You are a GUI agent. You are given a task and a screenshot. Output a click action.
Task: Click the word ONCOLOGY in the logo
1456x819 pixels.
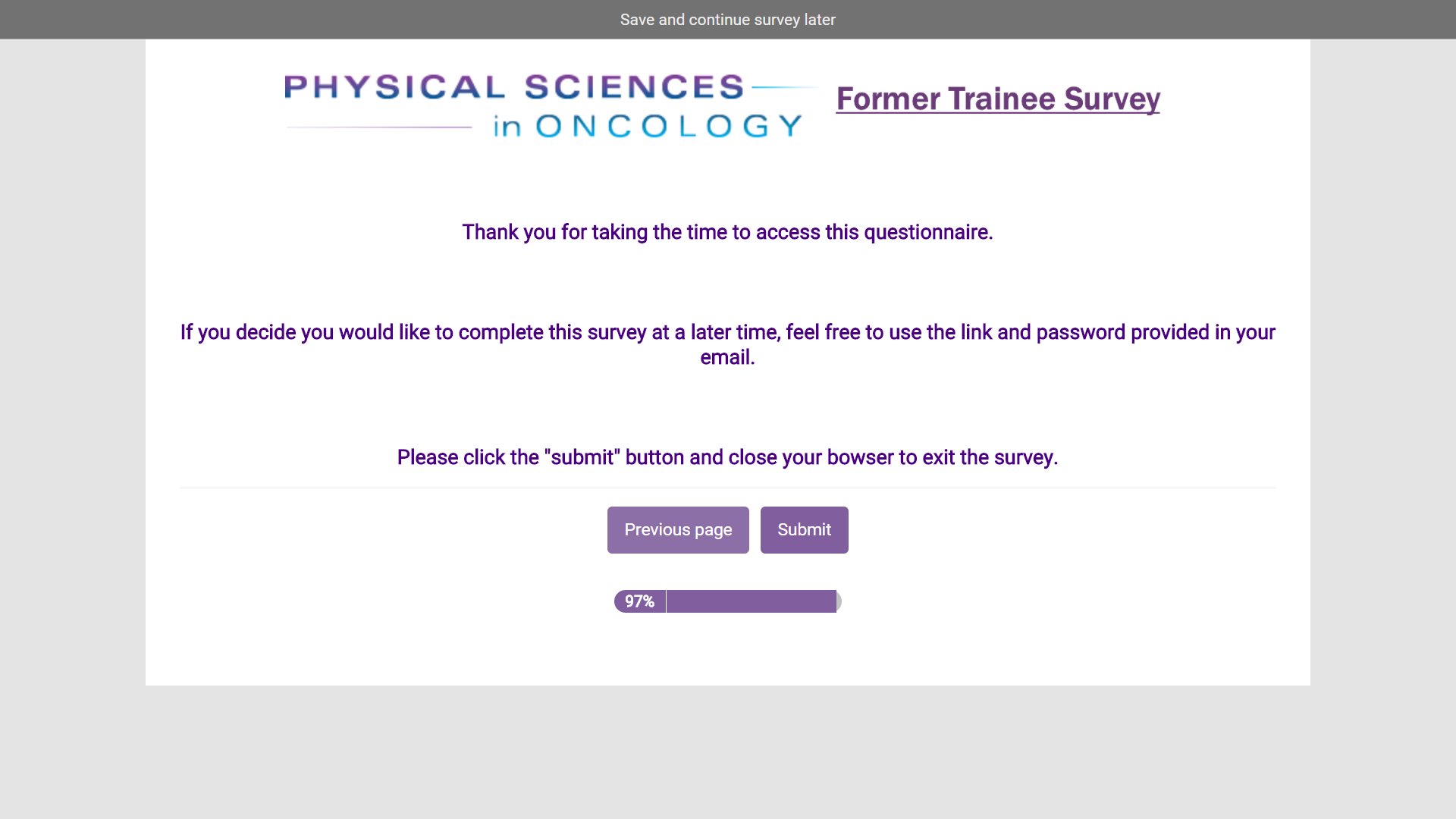coord(669,126)
